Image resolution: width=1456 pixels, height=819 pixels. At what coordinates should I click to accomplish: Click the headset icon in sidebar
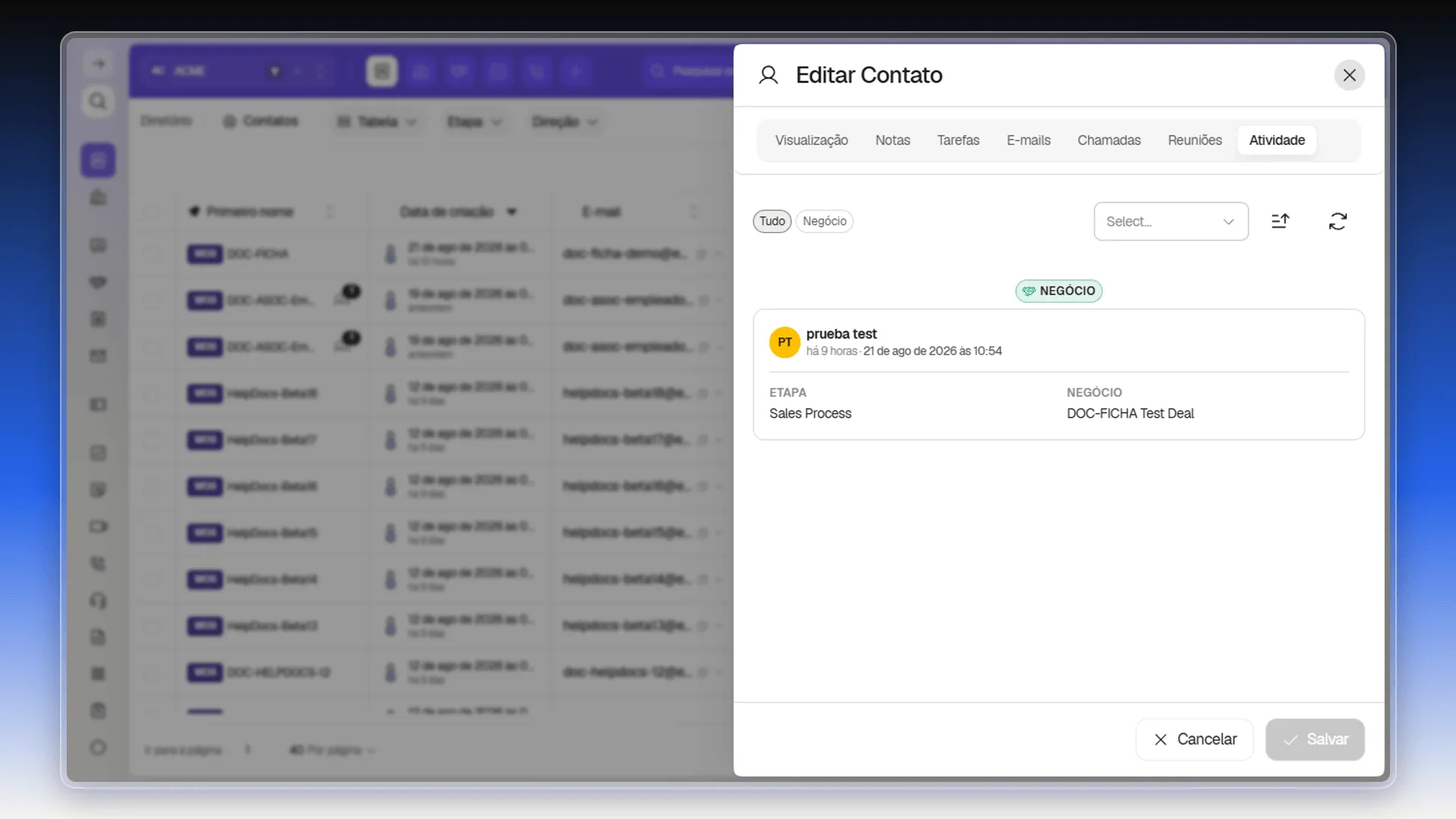tap(98, 601)
